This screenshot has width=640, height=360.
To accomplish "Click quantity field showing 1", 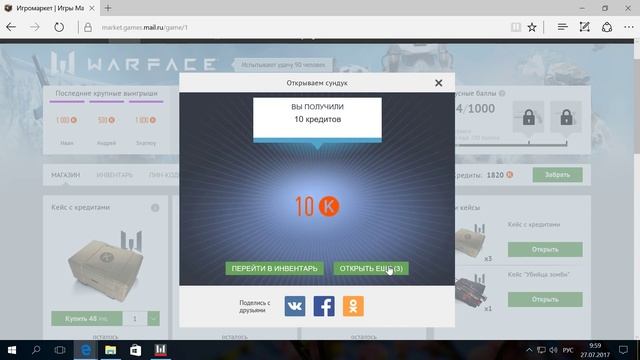I will click(135, 318).
